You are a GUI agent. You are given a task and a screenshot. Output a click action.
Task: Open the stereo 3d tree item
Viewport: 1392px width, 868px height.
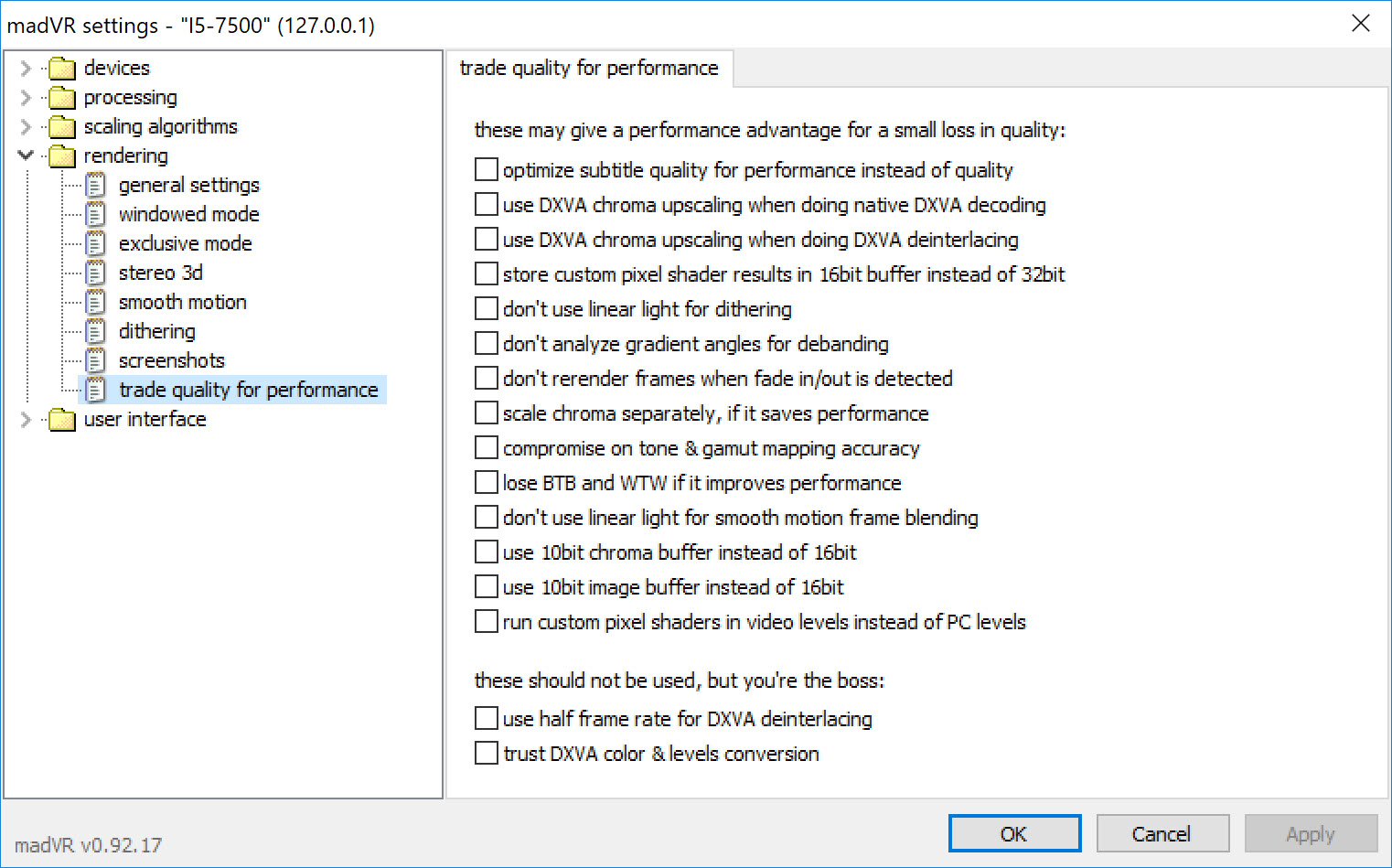coord(161,273)
